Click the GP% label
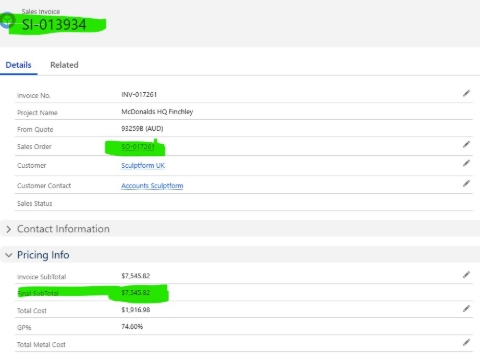This screenshot has width=480, height=360. pos(24,328)
